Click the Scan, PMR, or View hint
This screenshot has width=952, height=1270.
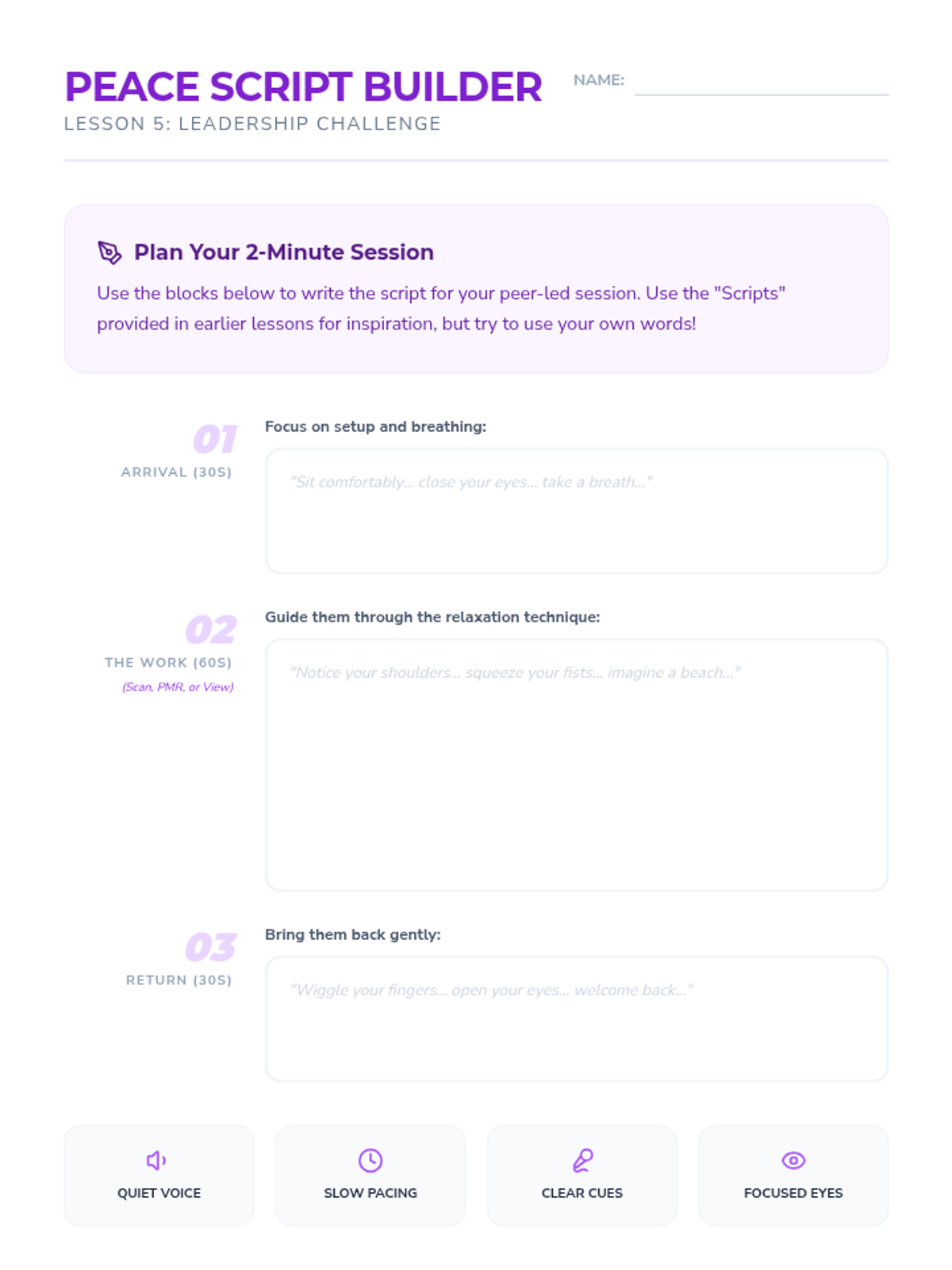click(178, 687)
